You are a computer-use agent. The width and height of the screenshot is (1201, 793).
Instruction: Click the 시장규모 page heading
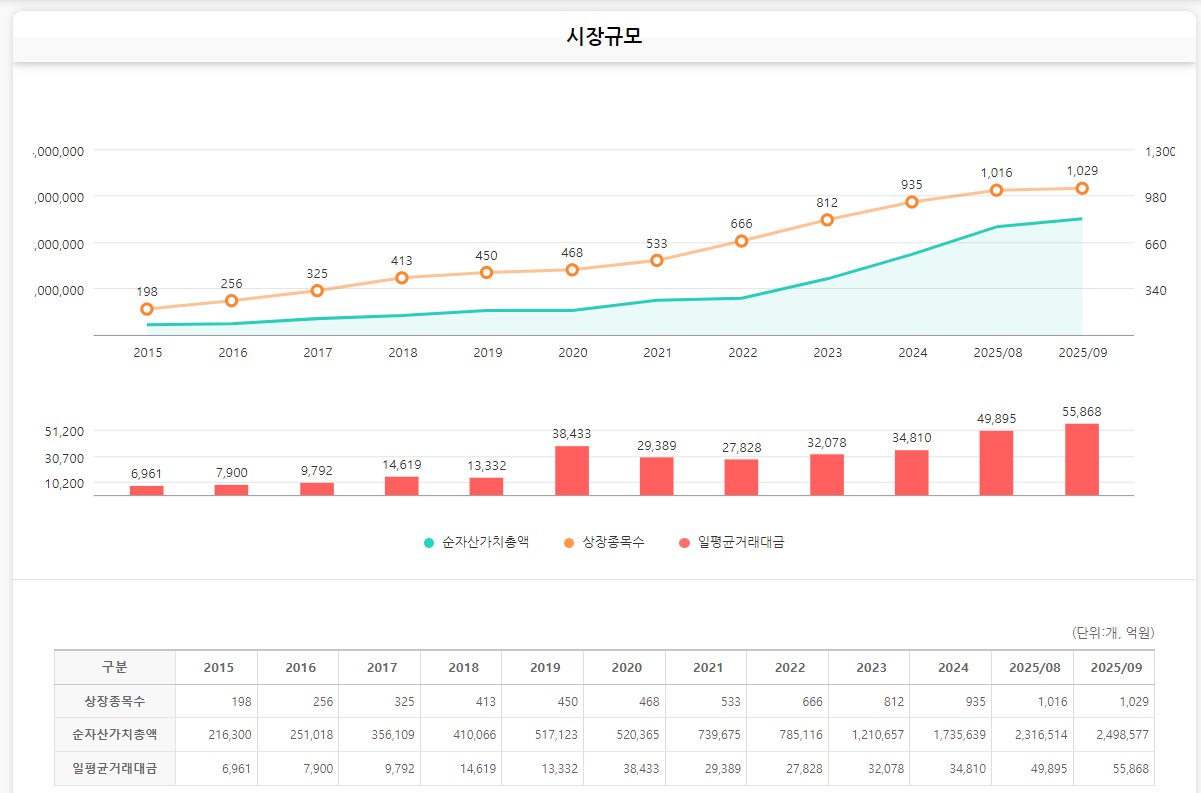click(x=604, y=37)
